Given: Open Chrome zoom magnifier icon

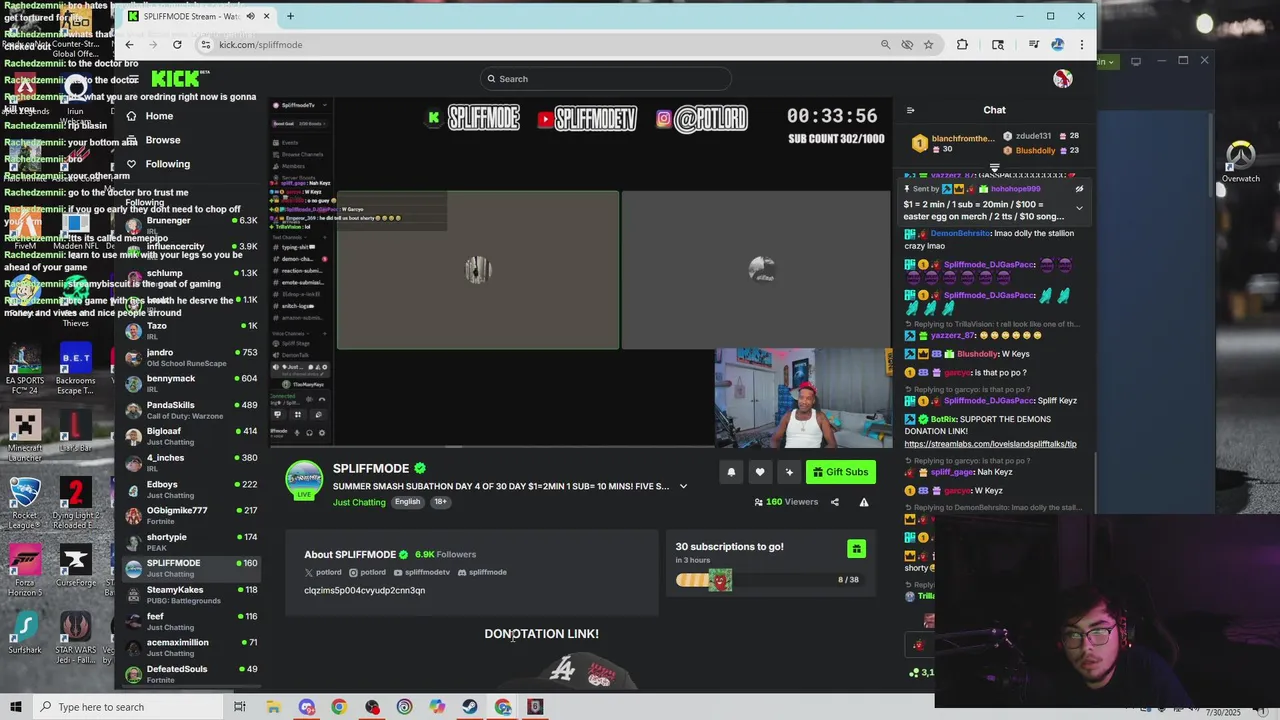Looking at the screenshot, I should (x=885, y=44).
